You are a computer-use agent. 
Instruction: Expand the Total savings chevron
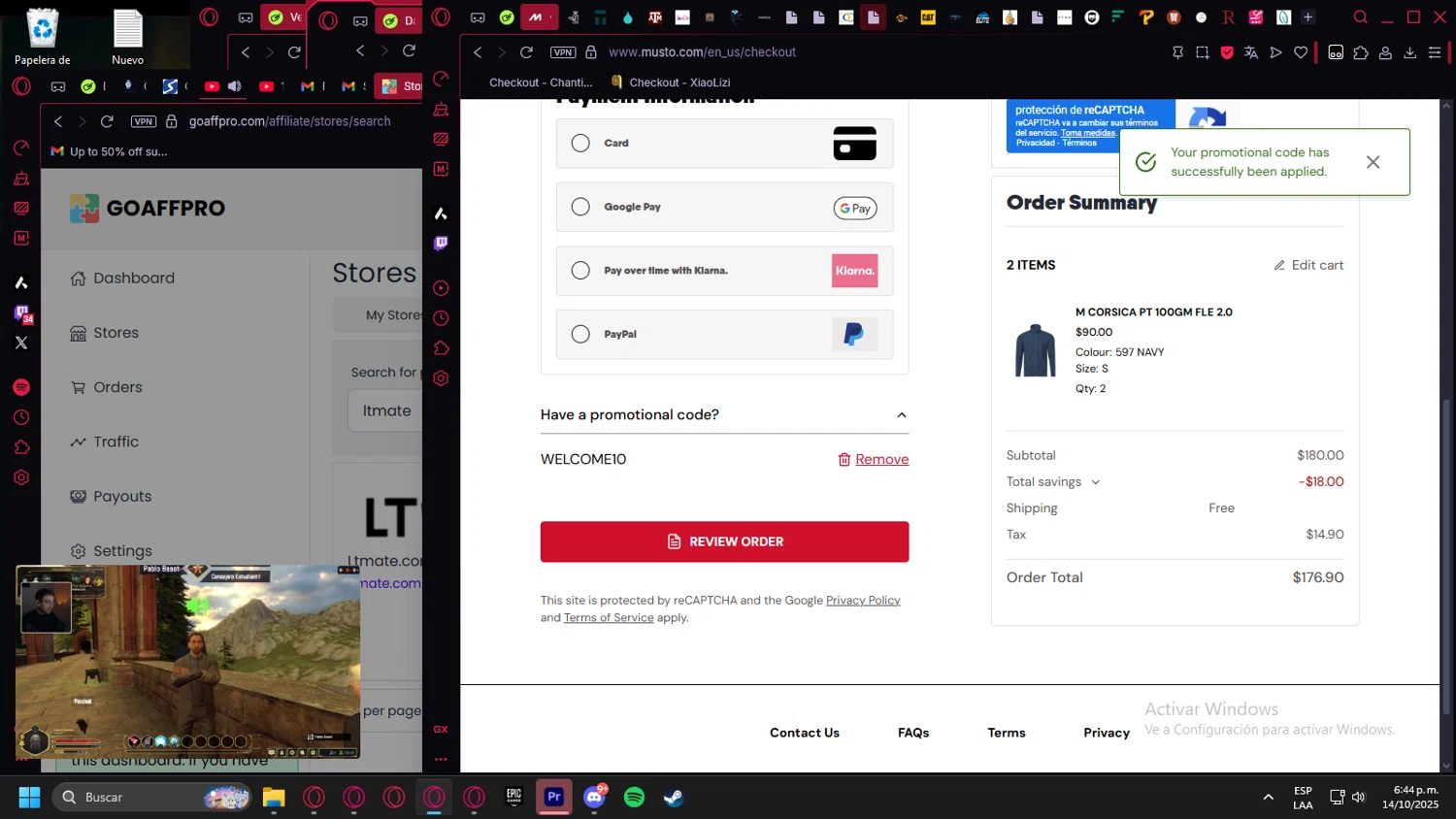pyautogui.click(x=1096, y=482)
